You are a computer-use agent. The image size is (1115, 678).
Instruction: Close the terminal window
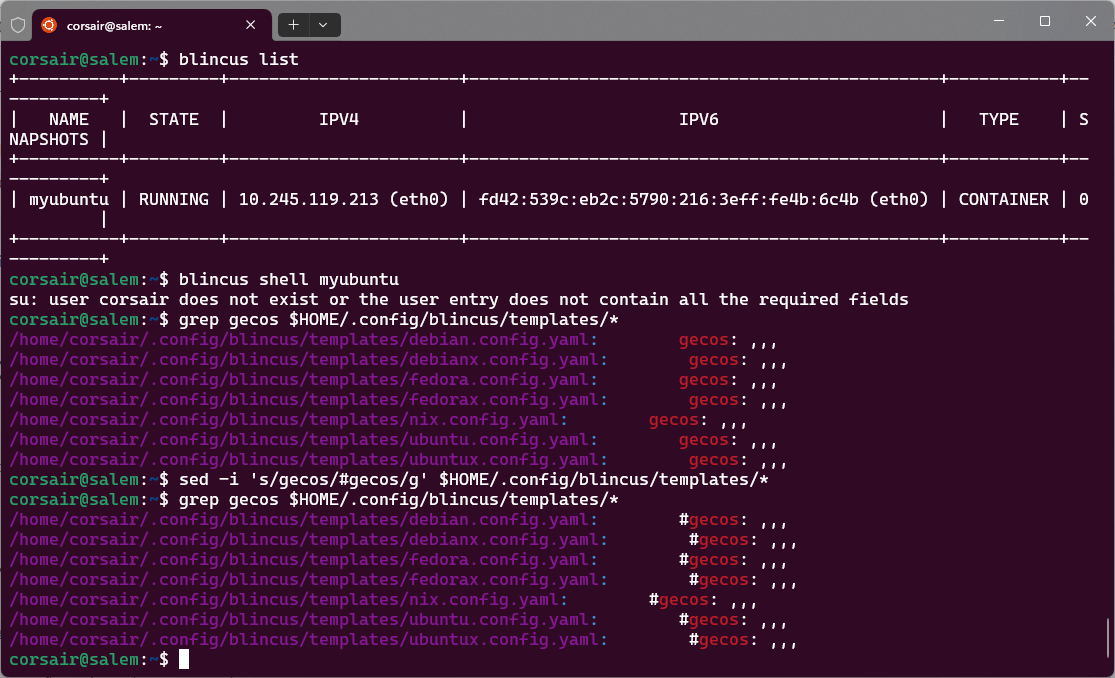pos(1090,21)
